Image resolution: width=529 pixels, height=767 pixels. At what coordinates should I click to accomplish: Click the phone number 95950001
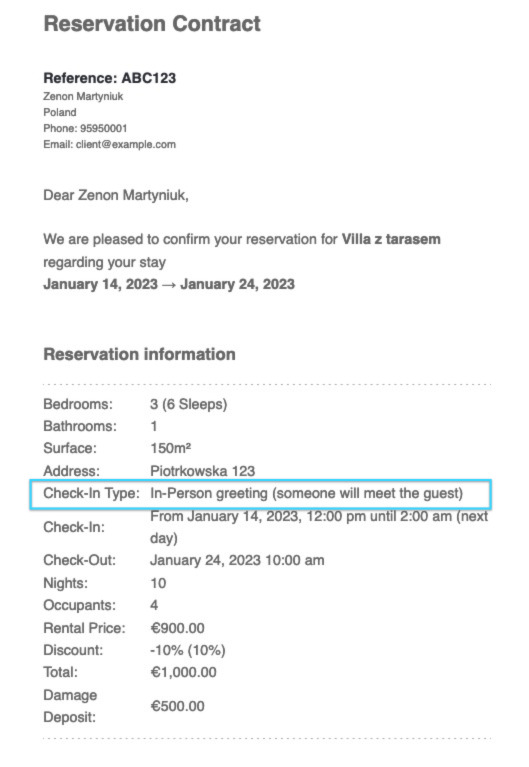tap(104, 128)
